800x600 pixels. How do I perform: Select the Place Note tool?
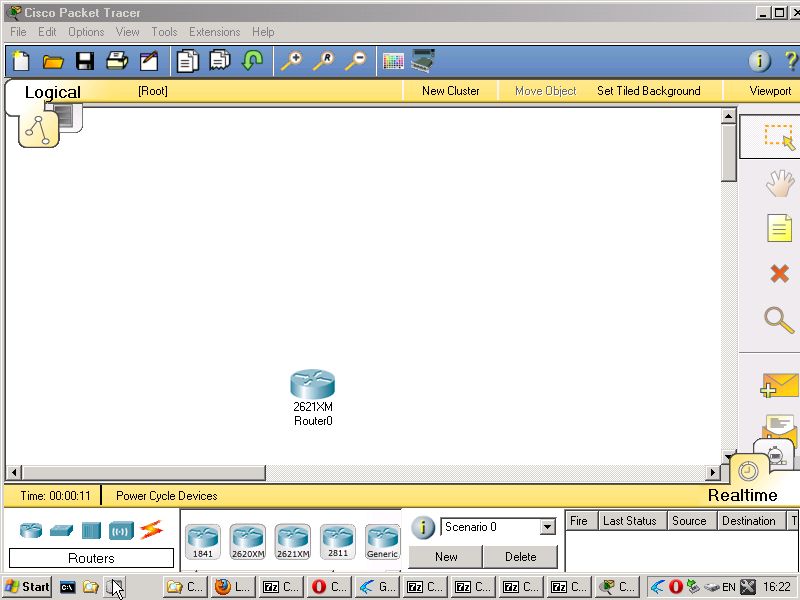coord(780,228)
